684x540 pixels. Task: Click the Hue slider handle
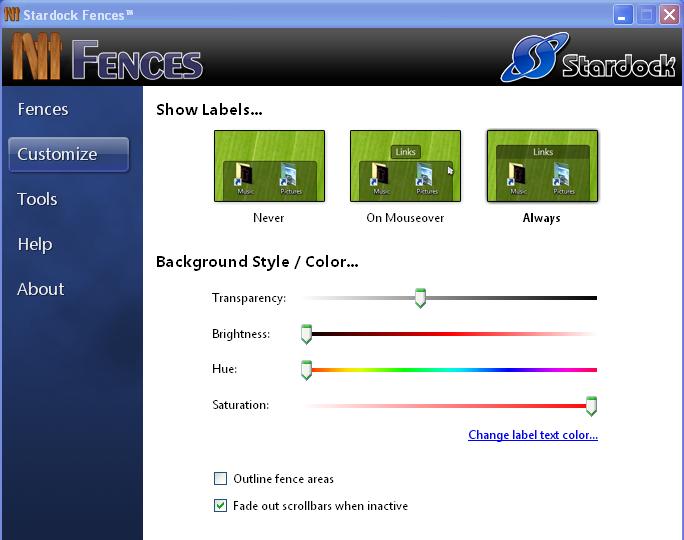pyautogui.click(x=306, y=370)
